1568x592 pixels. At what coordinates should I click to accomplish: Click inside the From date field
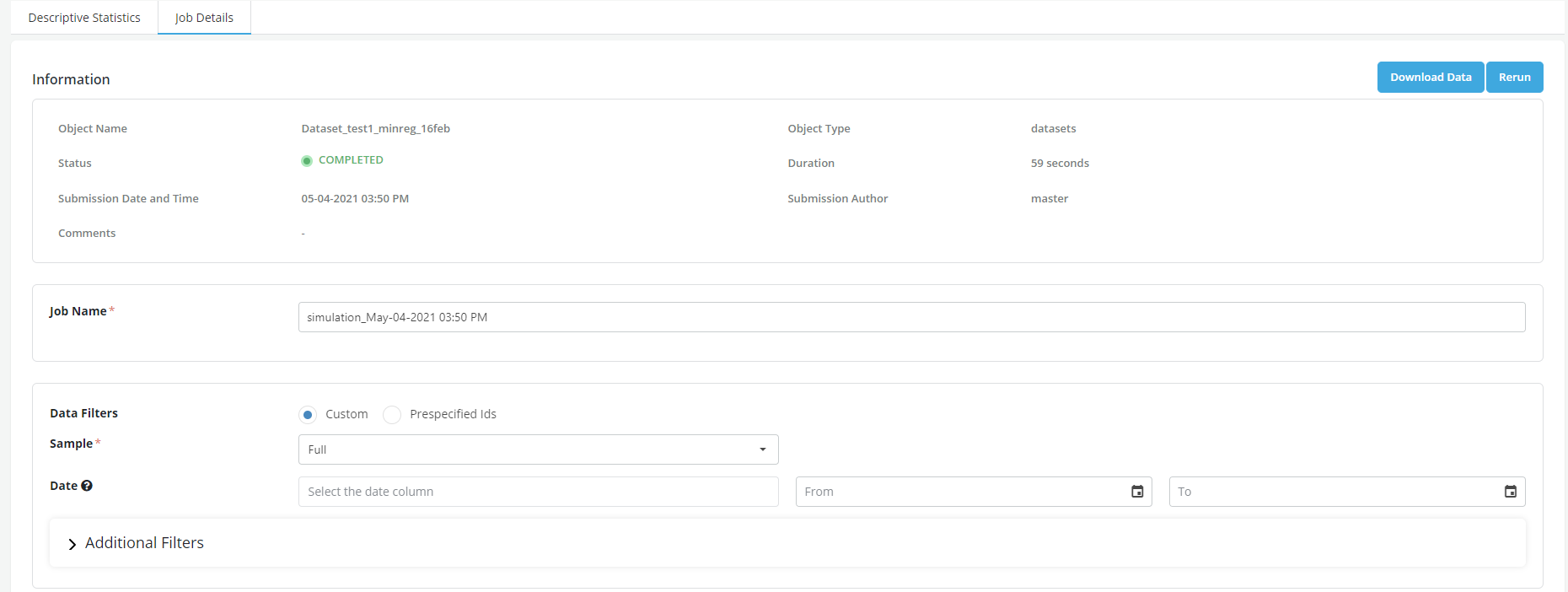point(961,492)
